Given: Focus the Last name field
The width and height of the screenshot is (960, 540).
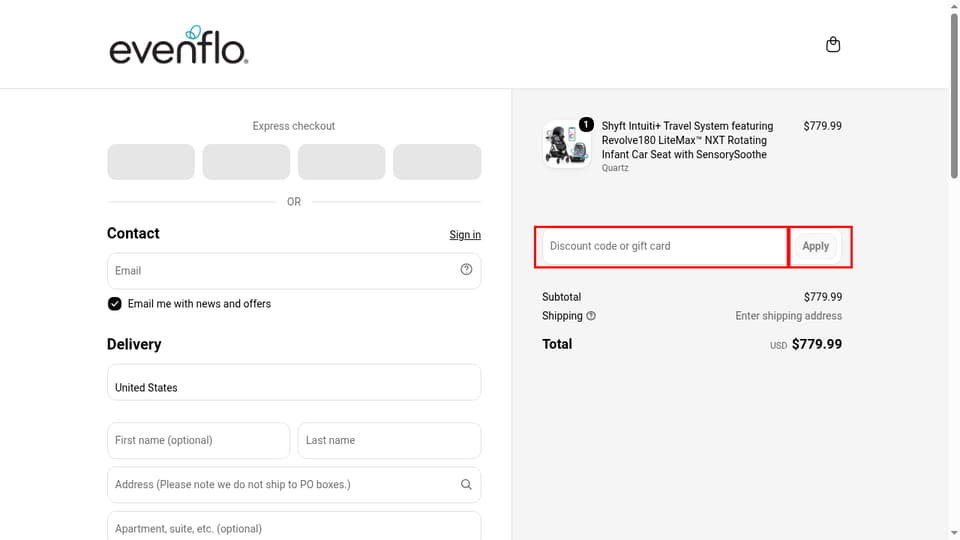Looking at the screenshot, I should click(x=389, y=440).
